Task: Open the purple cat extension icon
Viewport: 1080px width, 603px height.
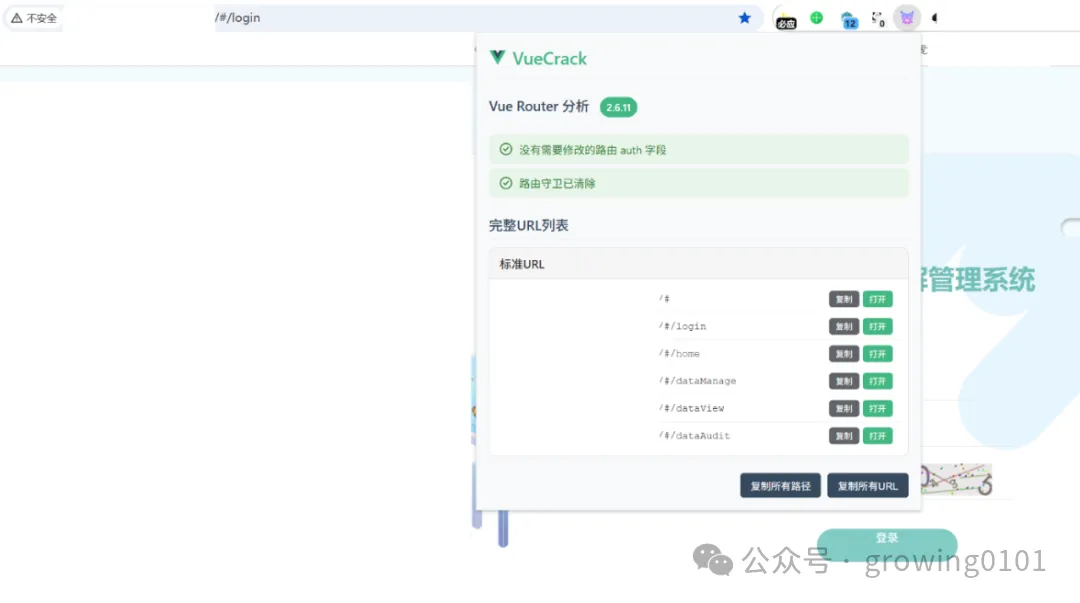Action: point(906,17)
